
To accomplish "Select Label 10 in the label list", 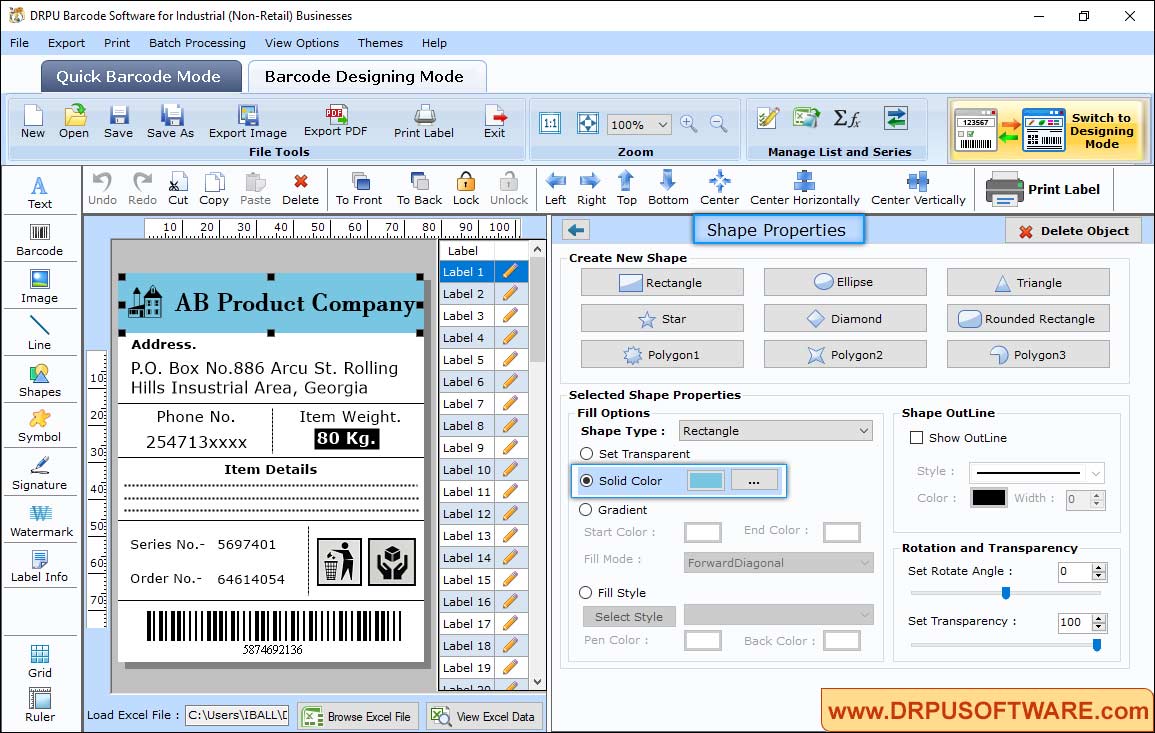I will click(466, 469).
